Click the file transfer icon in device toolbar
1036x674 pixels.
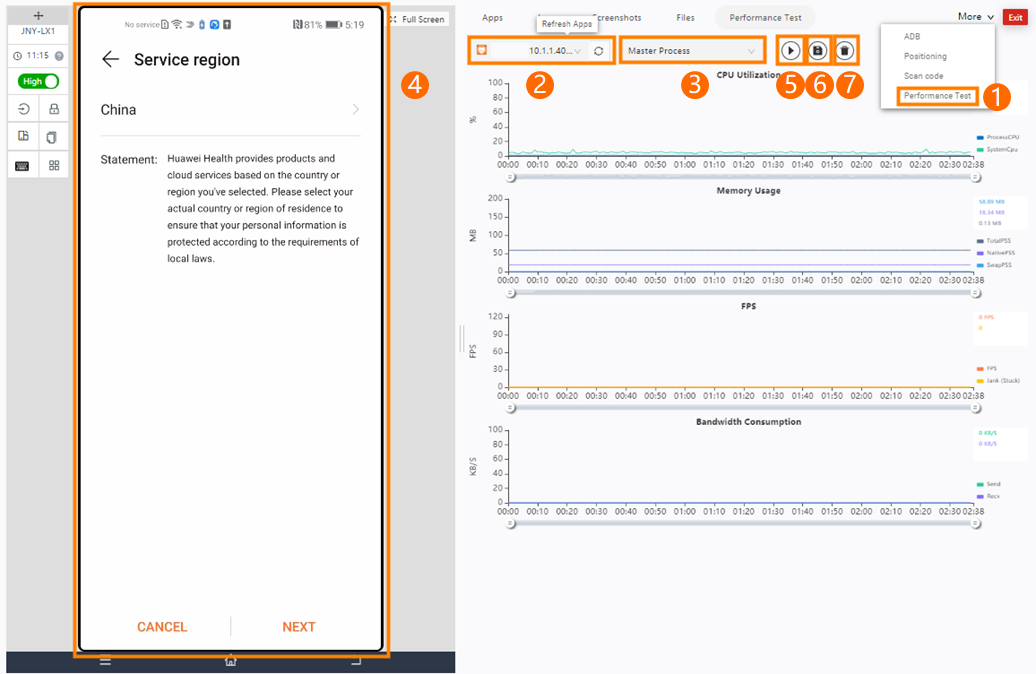23,136
